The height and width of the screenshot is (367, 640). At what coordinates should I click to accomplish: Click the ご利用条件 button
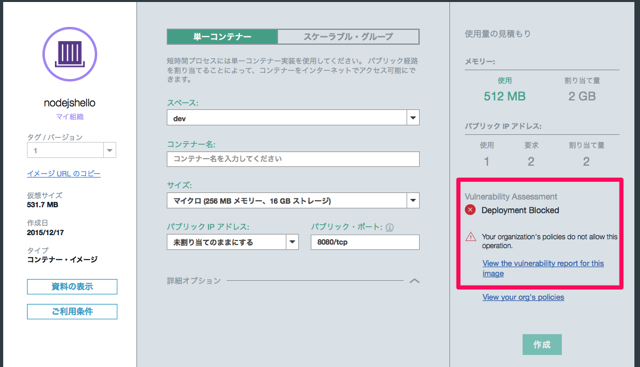[x=72, y=311]
